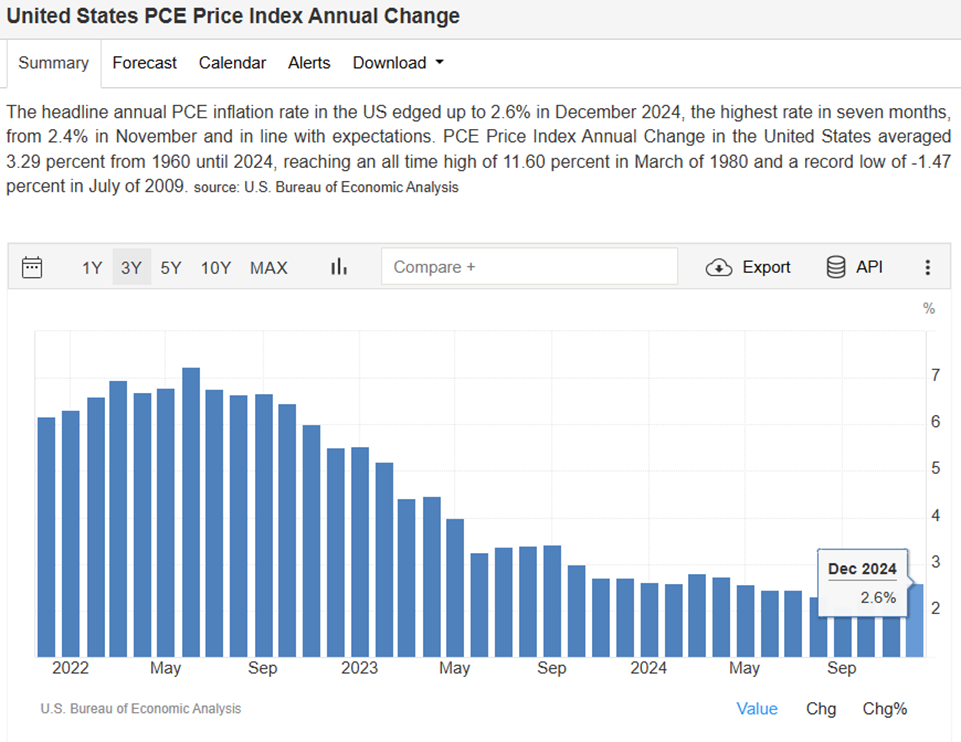This screenshot has height=742, width=961.
Task: Expand the Download dropdown menu
Action: point(397,62)
